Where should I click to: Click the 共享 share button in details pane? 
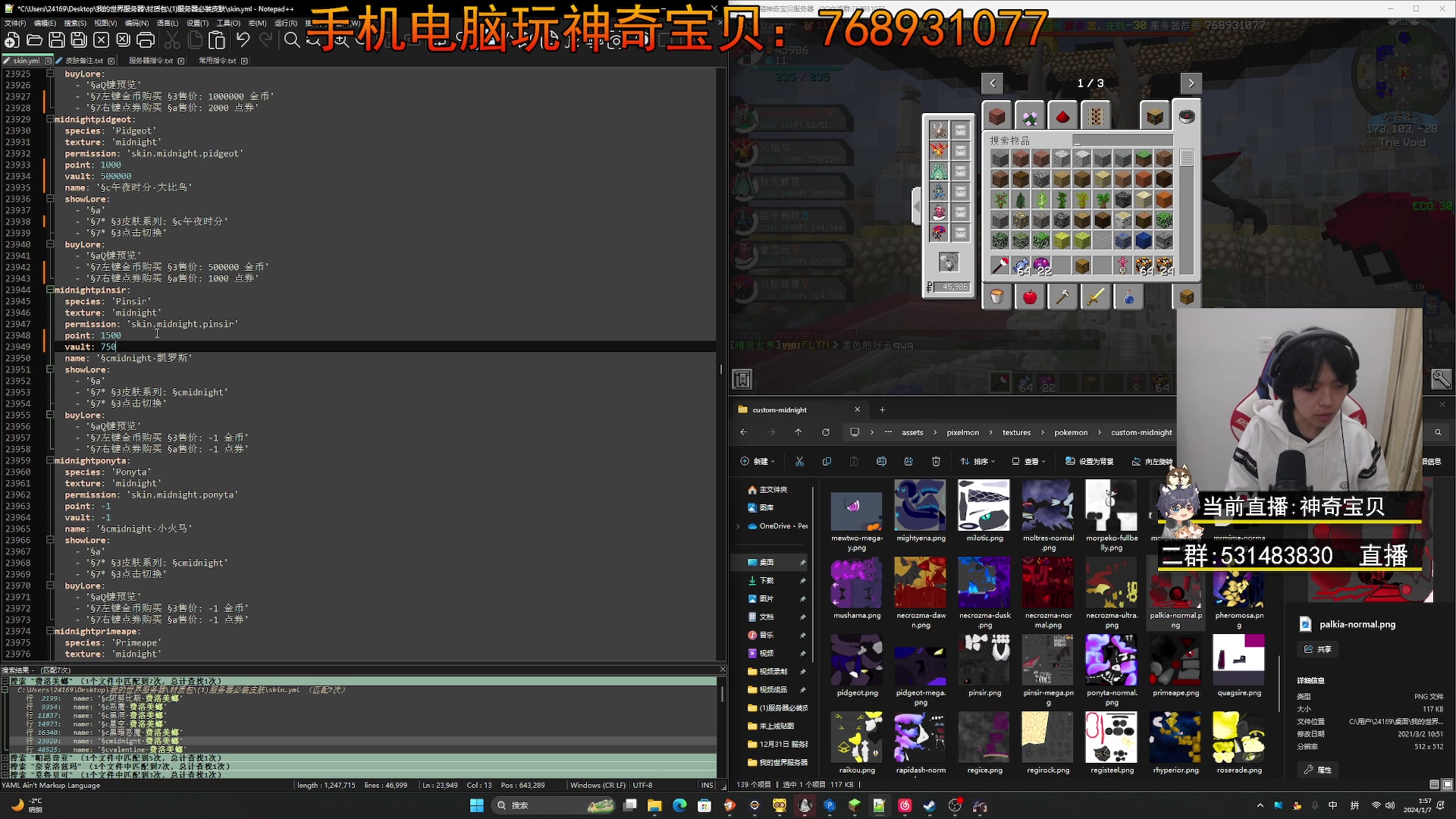pos(1318,649)
